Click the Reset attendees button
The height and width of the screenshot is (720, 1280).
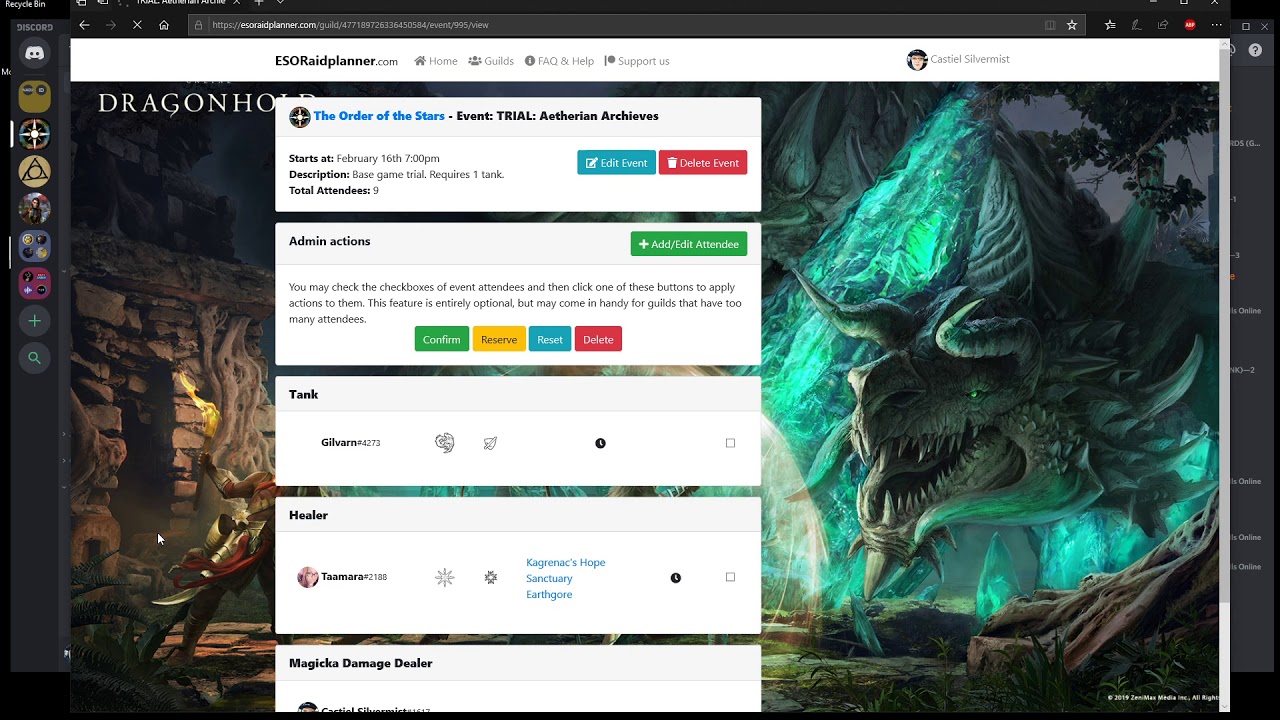point(550,339)
